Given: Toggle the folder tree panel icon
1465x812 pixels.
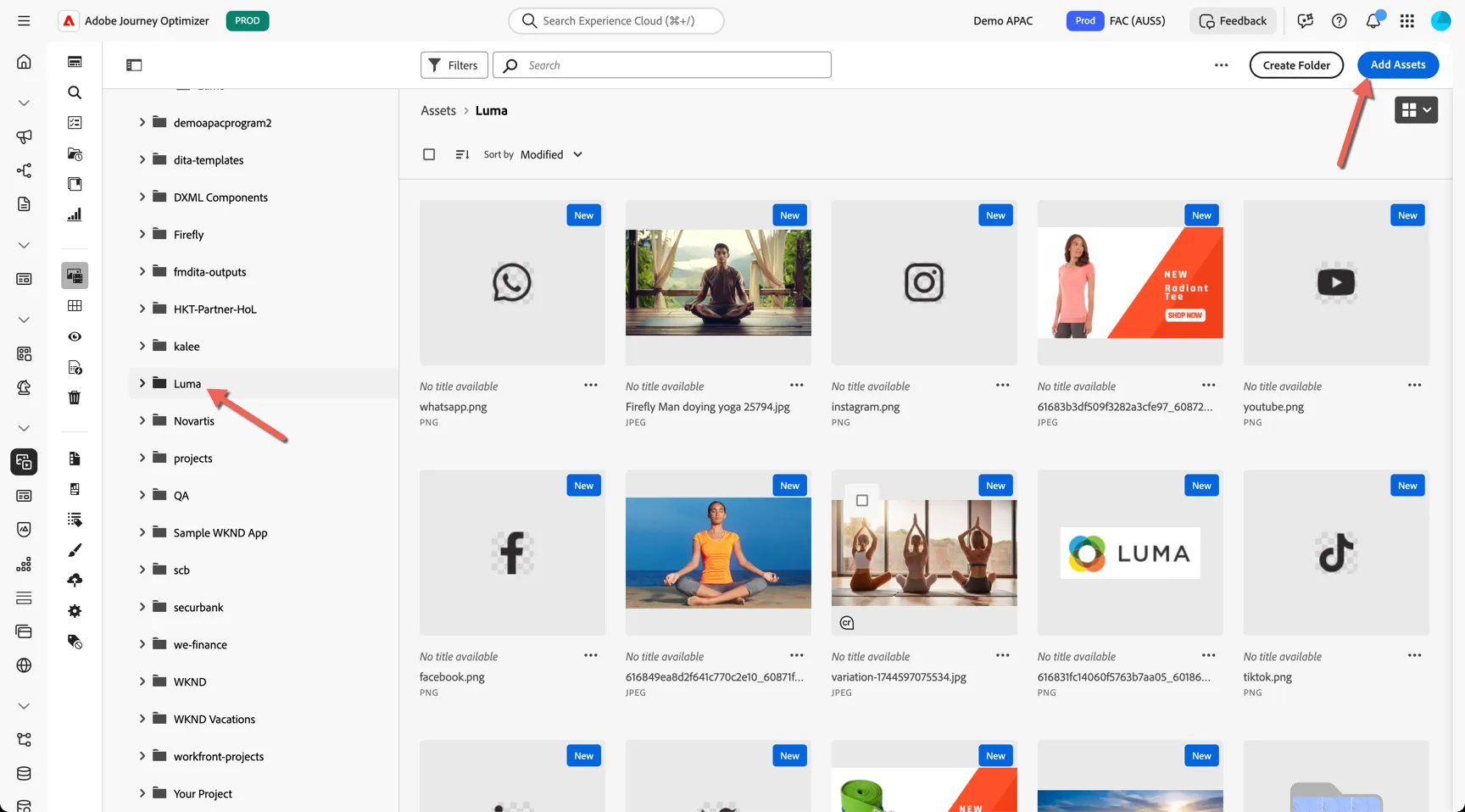Looking at the screenshot, I should coord(134,65).
